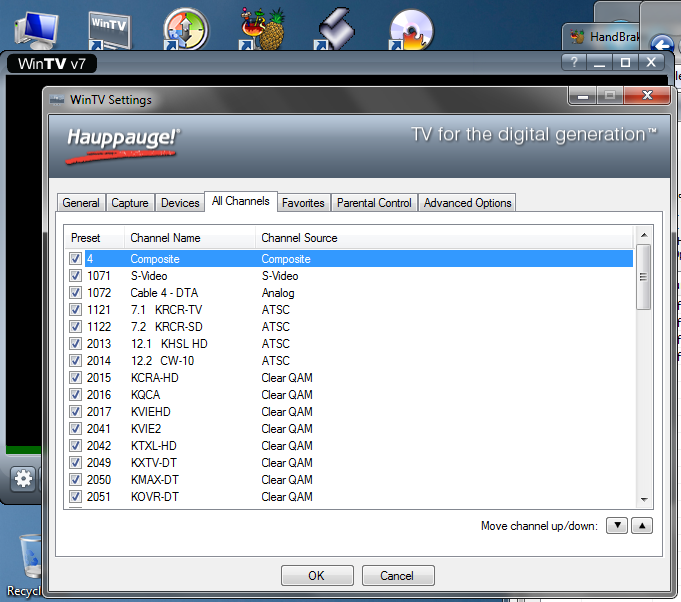Viewport: 681px width, 602px height.
Task: Toggle the checkbox for 7.1 KRCR-TV
Action: (x=75, y=310)
